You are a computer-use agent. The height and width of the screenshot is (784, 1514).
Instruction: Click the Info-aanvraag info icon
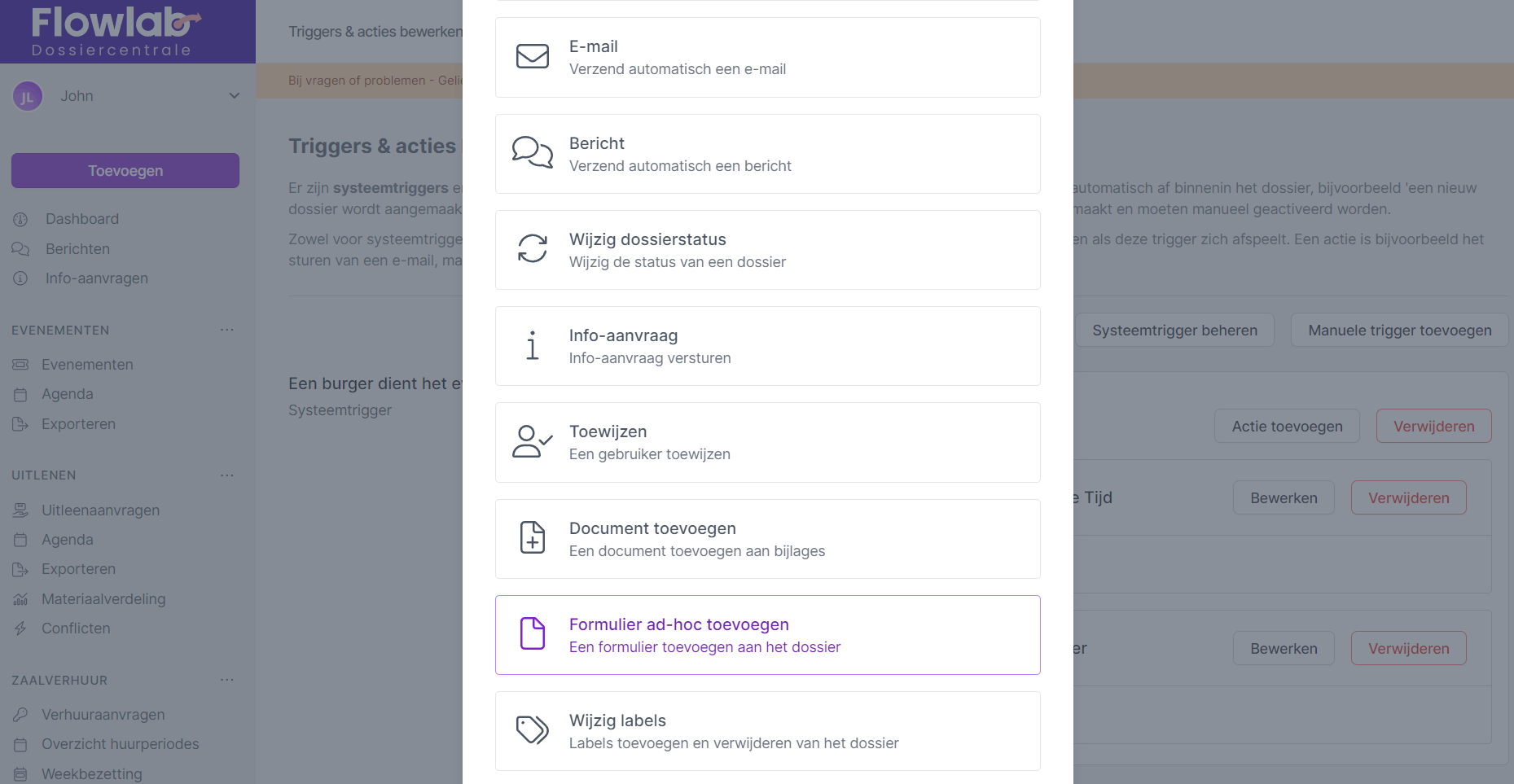click(x=533, y=345)
